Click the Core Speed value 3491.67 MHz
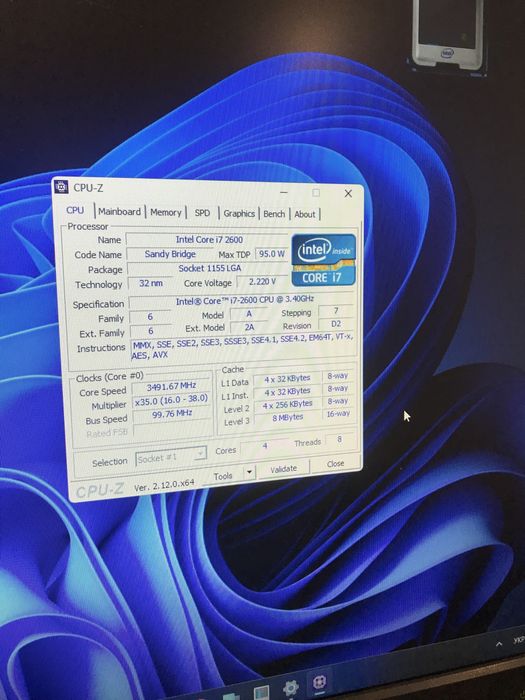 point(172,386)
